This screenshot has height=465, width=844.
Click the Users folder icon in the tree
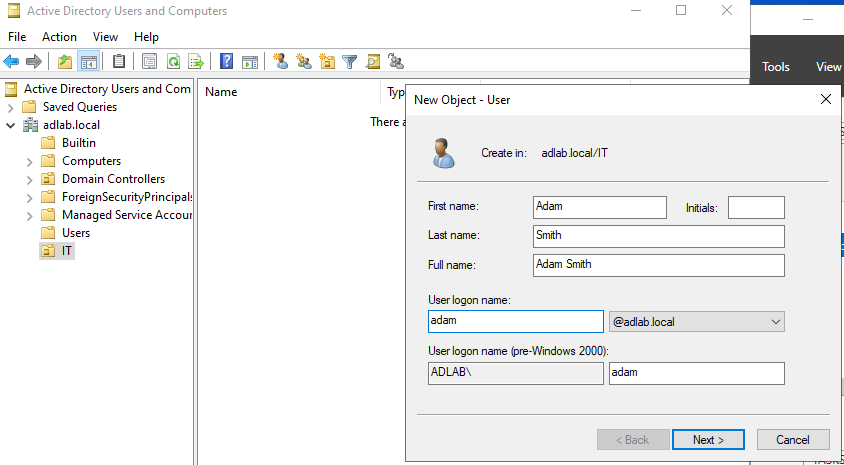coord(48,232)
